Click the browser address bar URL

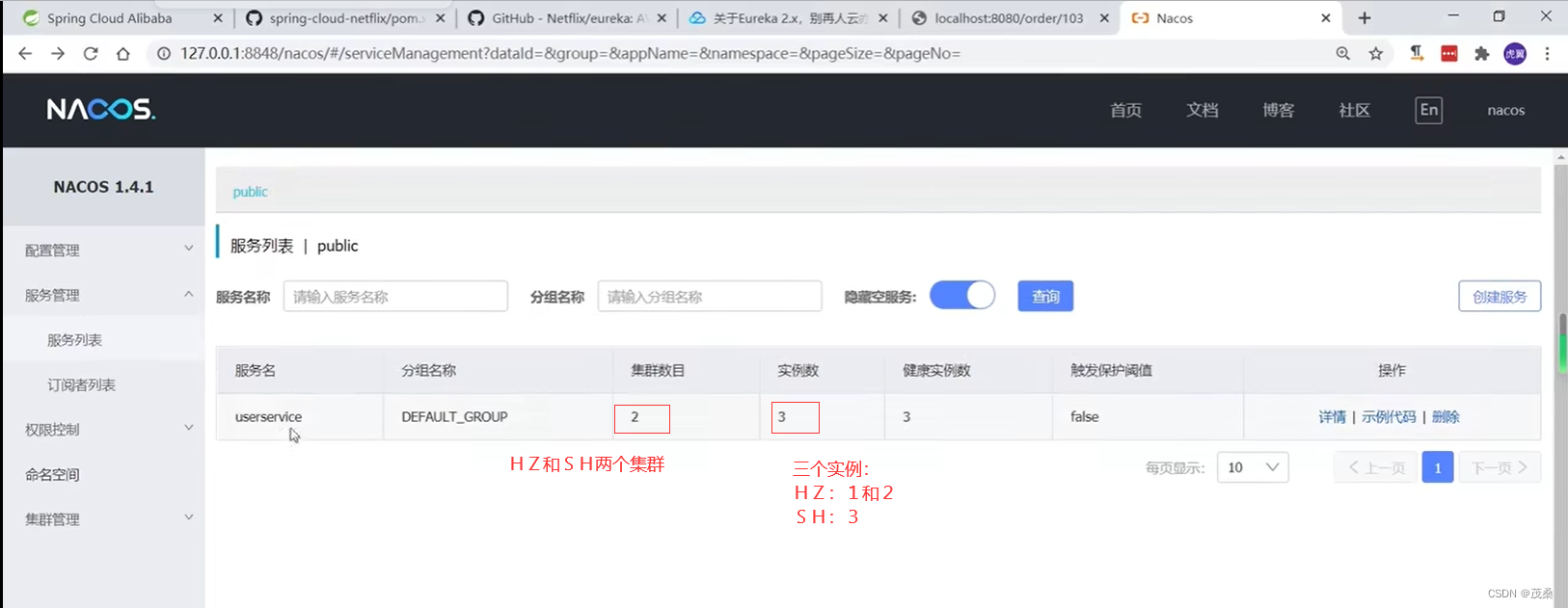[570, 54]
